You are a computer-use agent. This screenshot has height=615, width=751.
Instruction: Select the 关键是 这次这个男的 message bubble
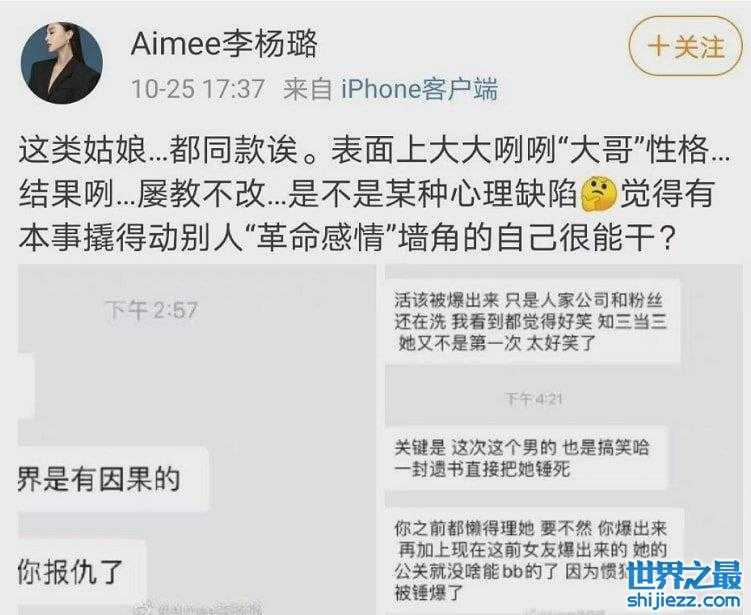point(526,458)
